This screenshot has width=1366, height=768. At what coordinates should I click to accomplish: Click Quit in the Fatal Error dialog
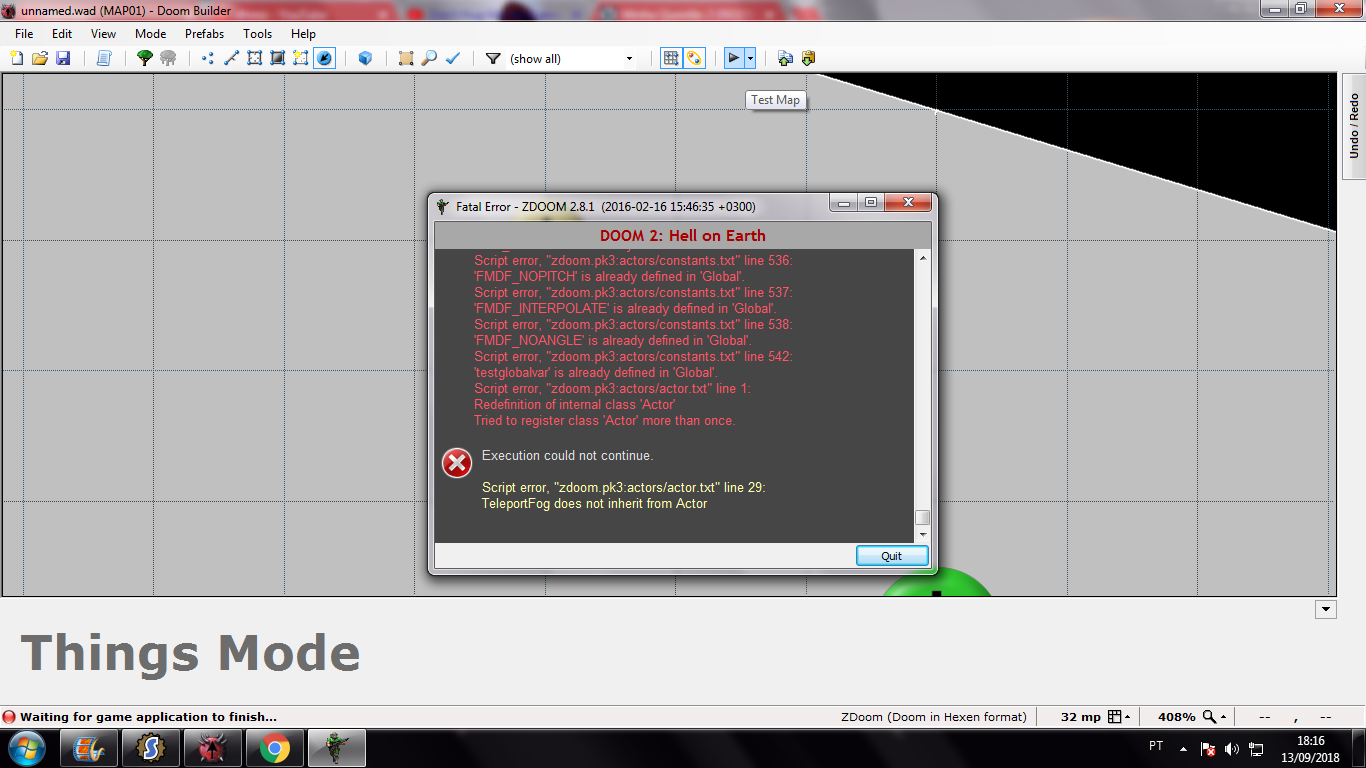tap(892, 556)
